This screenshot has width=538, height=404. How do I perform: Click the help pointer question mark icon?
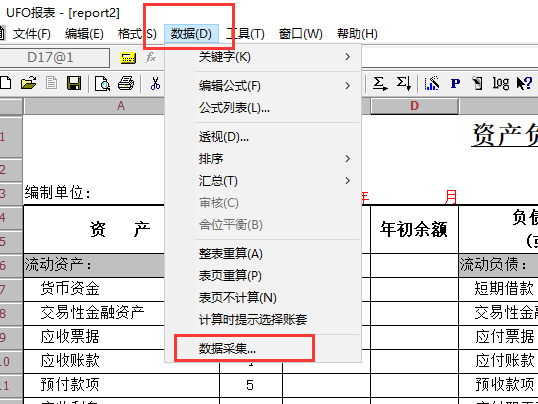(x=524, y=83)
